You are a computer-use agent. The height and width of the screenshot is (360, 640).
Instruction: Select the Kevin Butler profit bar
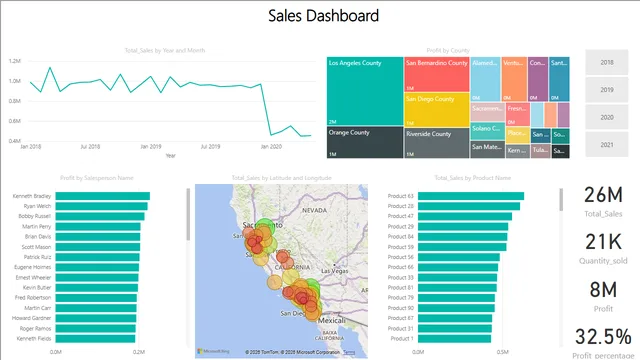97,288
